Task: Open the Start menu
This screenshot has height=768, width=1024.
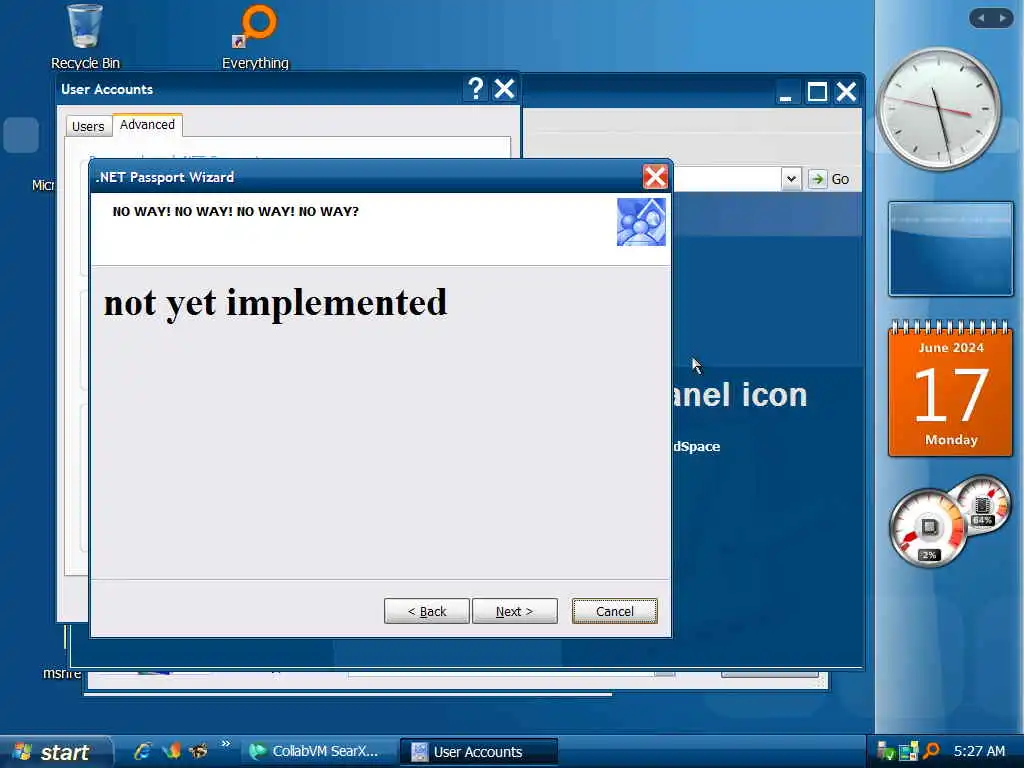Action: (56, 752)
